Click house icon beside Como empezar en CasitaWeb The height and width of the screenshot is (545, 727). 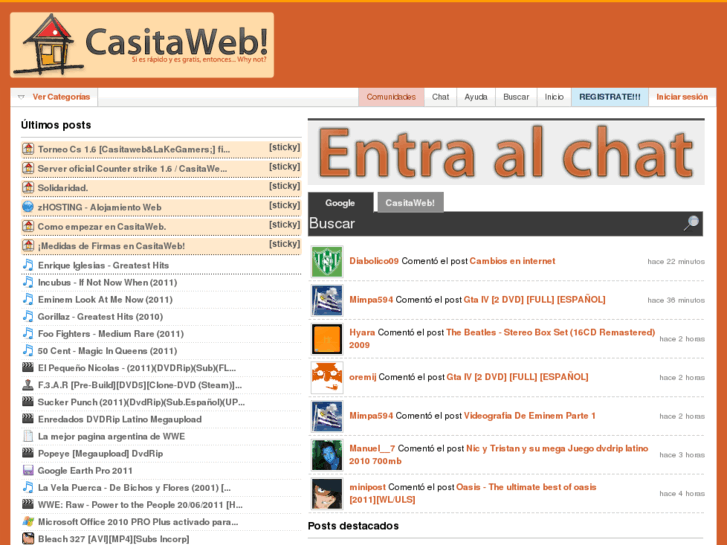(x=28, y=226)
